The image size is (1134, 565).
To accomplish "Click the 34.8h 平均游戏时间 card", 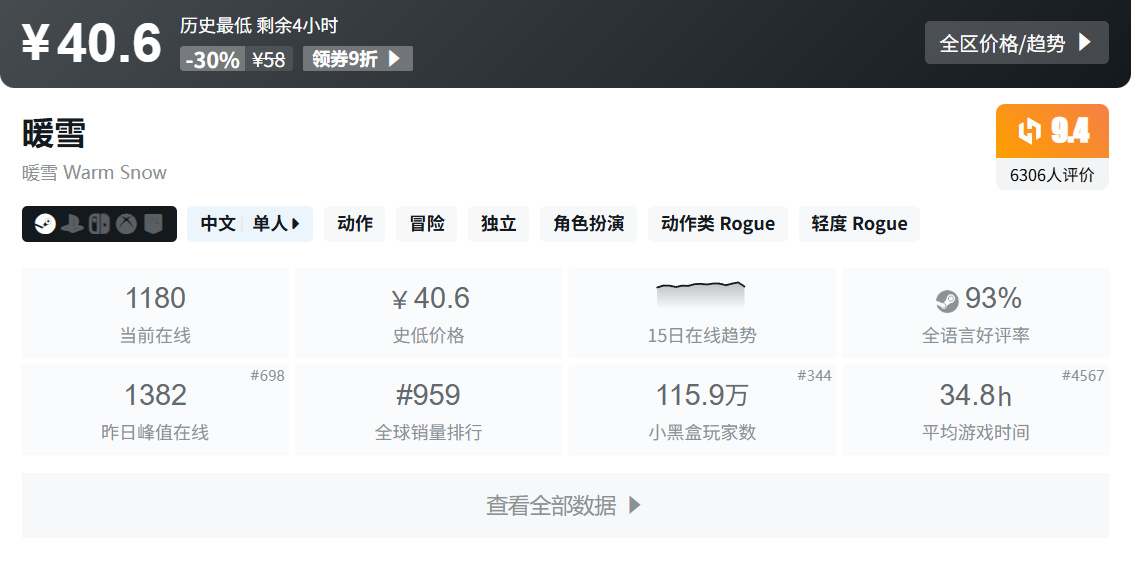I will pyautogui.click(x=976, y=410).
